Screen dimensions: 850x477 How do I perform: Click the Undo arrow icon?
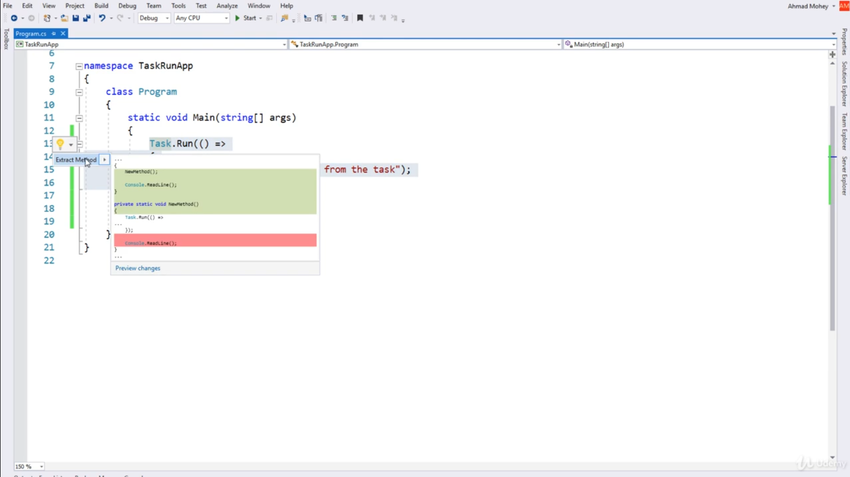click(102, 18)
